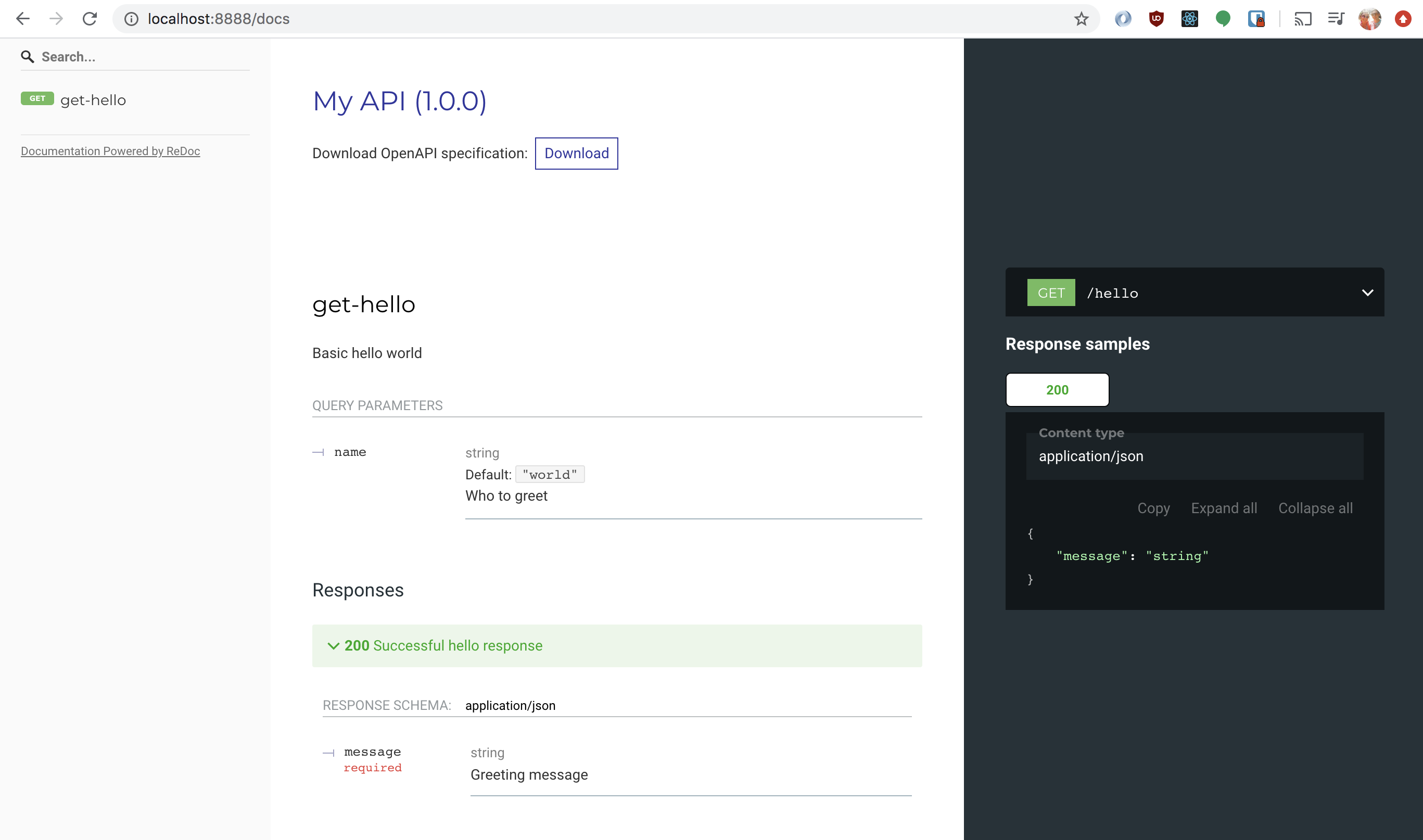1423x840 pixels.
Task: Click the blue circular extension icon
Action: pyautogui.click(x=1123, y=19)
